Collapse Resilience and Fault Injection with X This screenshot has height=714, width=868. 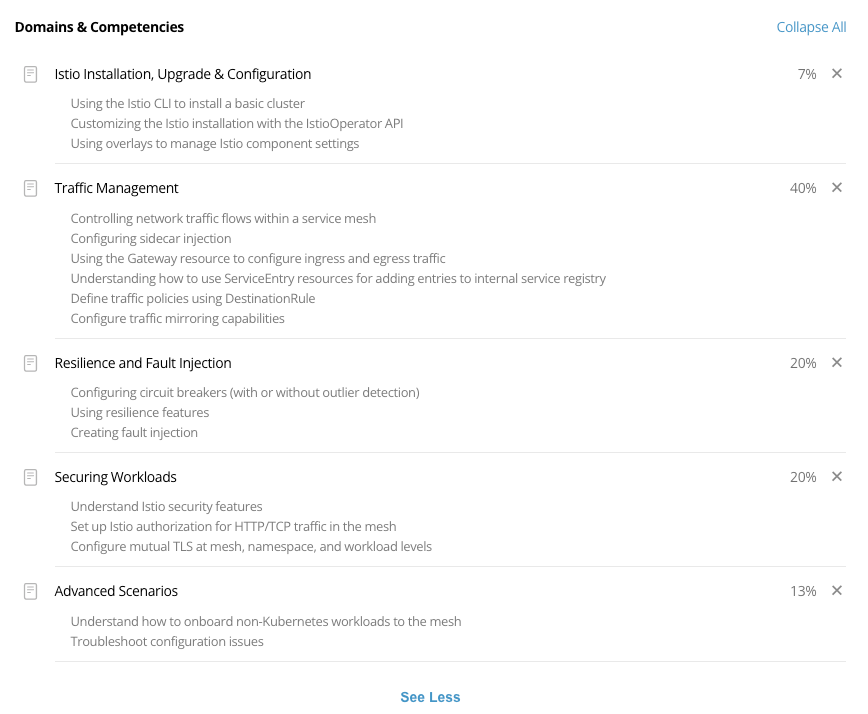[x=836, y=363]
